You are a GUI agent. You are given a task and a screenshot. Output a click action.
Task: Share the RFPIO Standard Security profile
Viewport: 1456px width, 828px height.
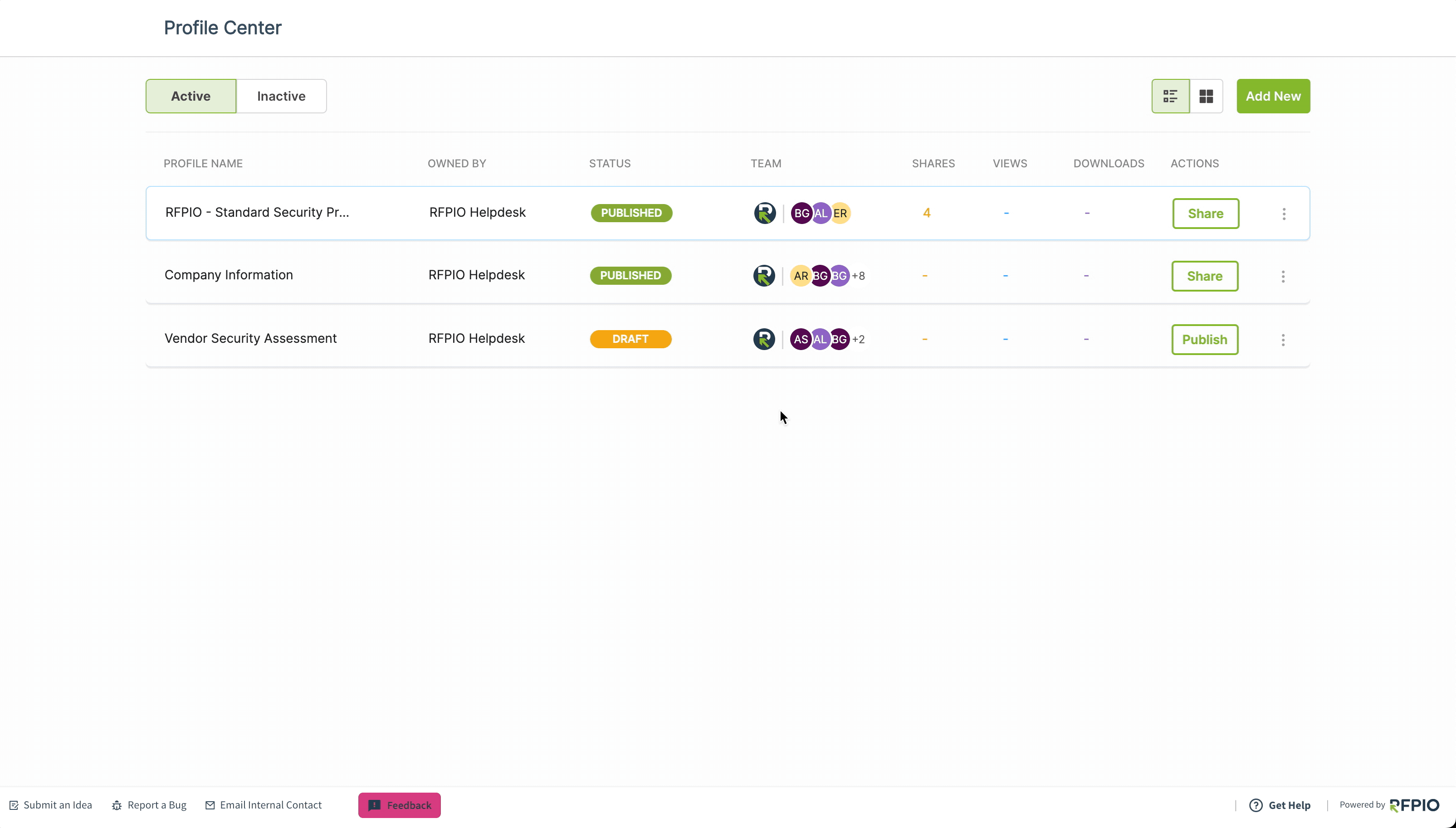pyautogui.click(x=1205, y=213)
